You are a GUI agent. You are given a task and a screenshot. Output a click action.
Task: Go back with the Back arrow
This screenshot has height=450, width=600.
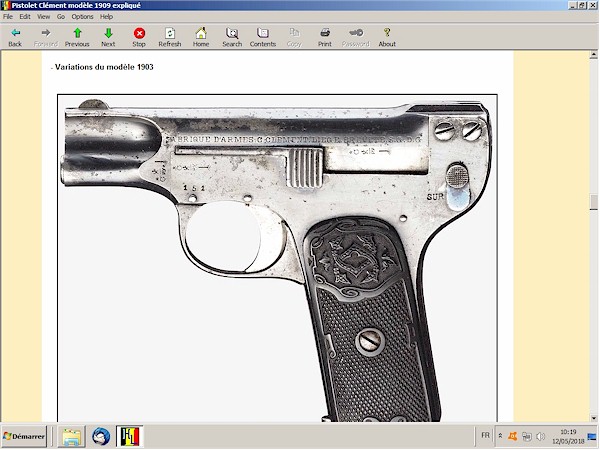[x=15, y=37]
